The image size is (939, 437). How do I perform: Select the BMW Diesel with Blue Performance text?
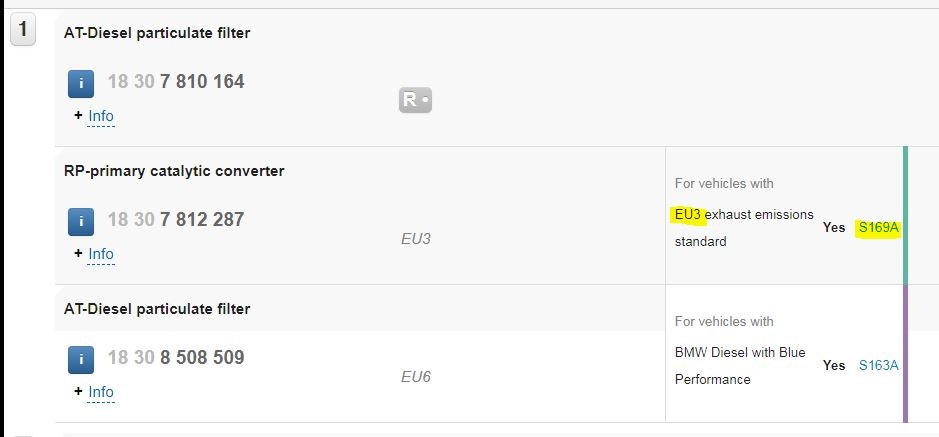[x=740, y=366]
